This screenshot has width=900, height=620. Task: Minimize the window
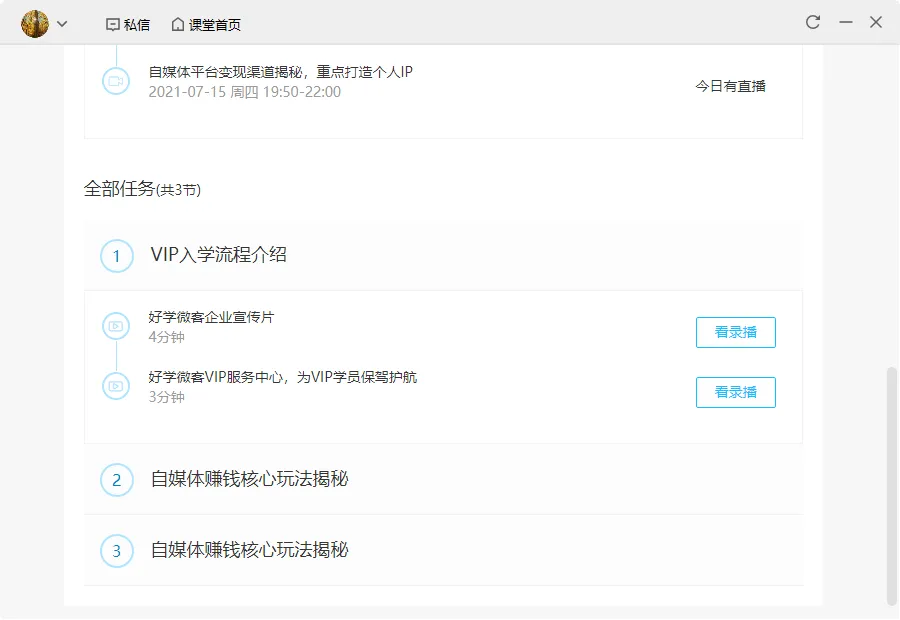point(845,22)
